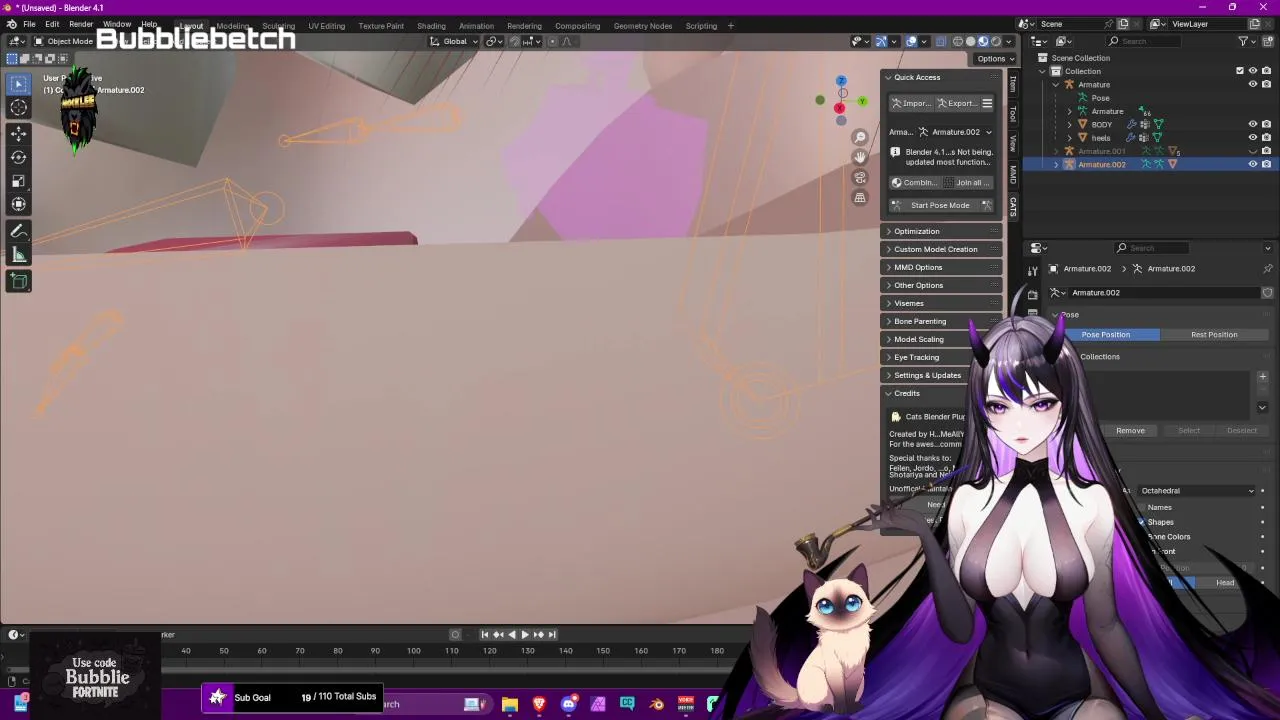Image resolution: width=1280 pixels, height=720 pixels.
Task: Uncheck the Collection exclude checkbox
Action: coord(1240,71)
